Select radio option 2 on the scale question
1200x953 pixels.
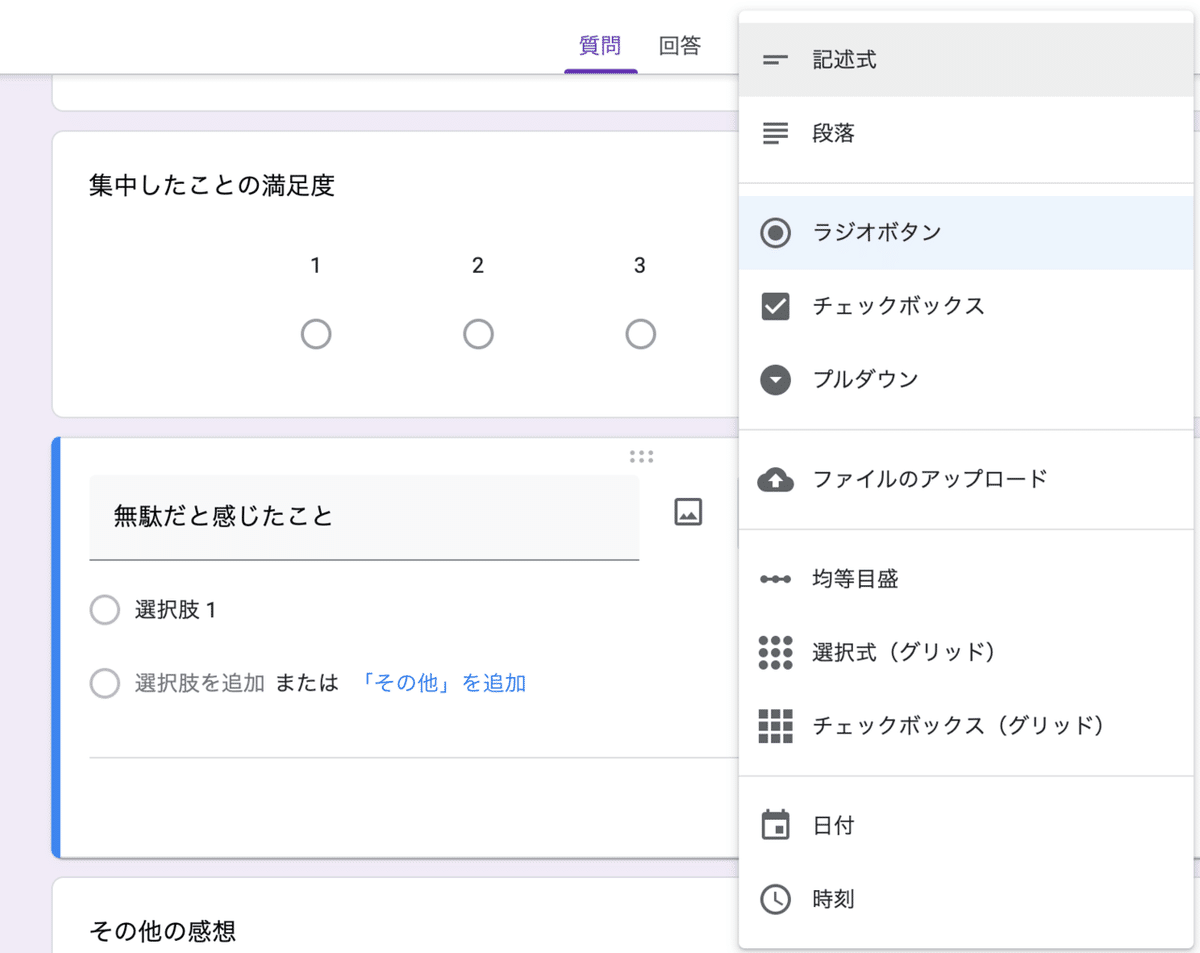(x=478, y=334)
